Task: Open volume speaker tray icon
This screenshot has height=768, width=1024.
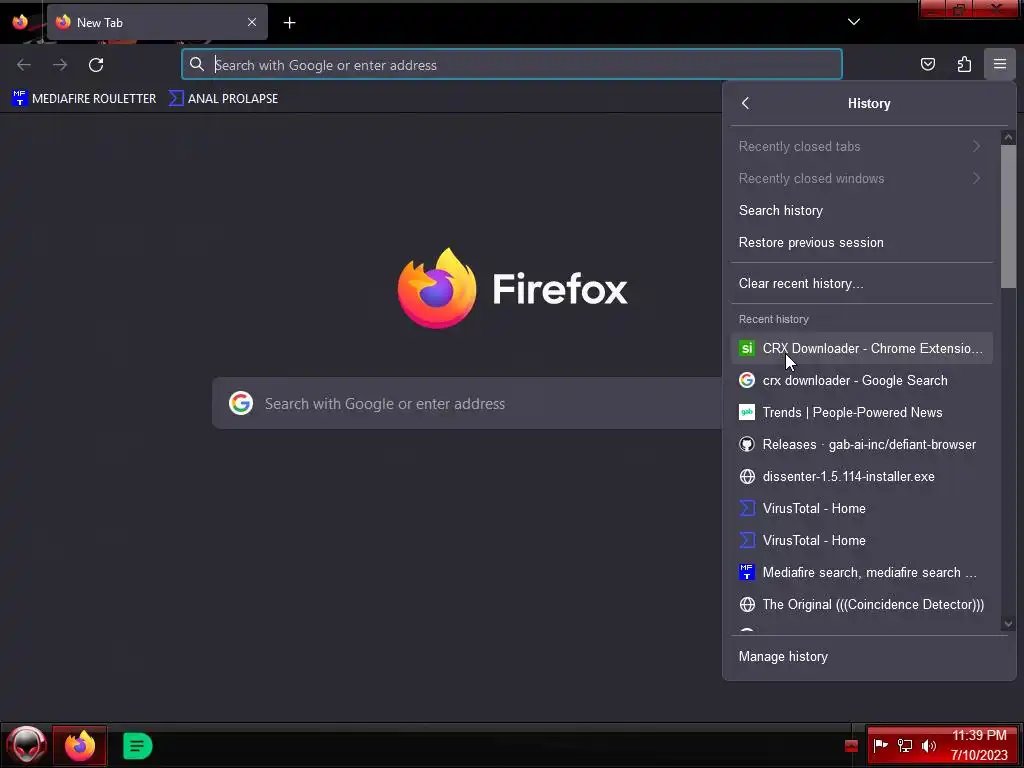Action: (929, 745)
